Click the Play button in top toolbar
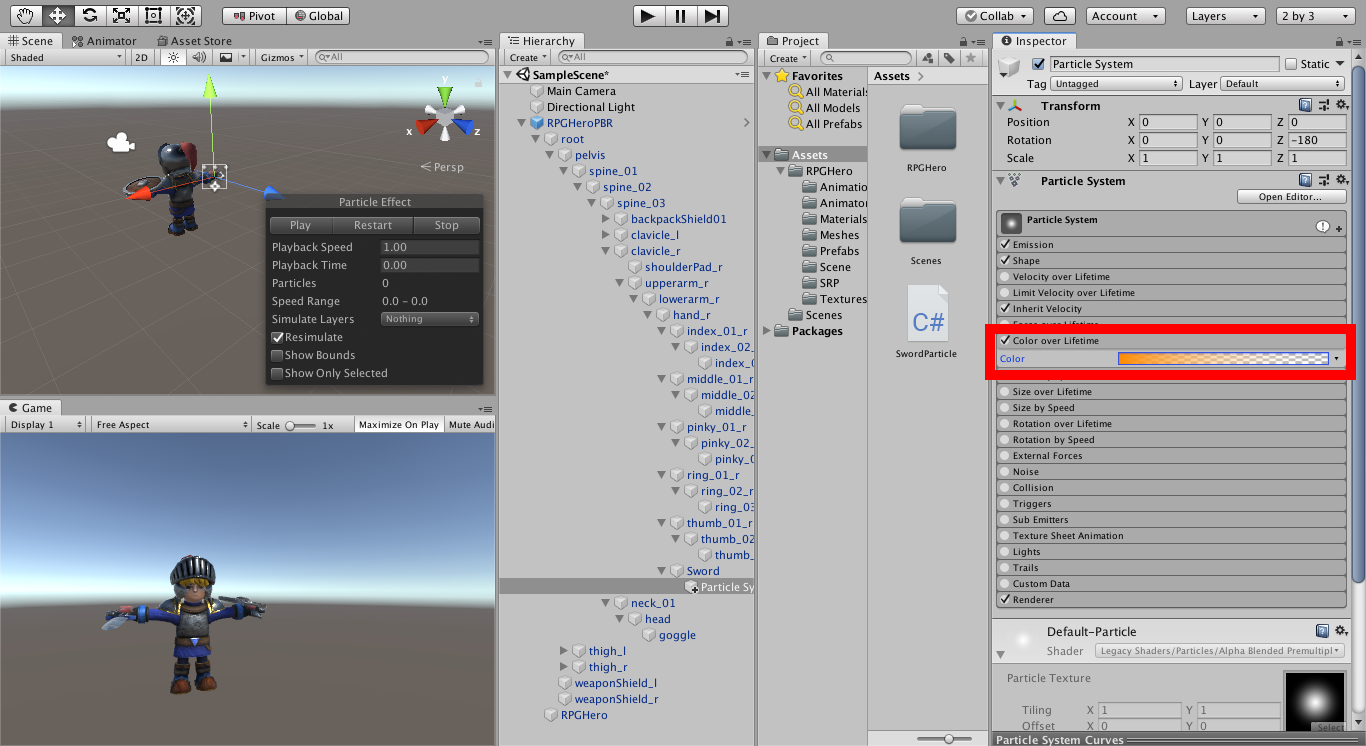 [648, 16]
